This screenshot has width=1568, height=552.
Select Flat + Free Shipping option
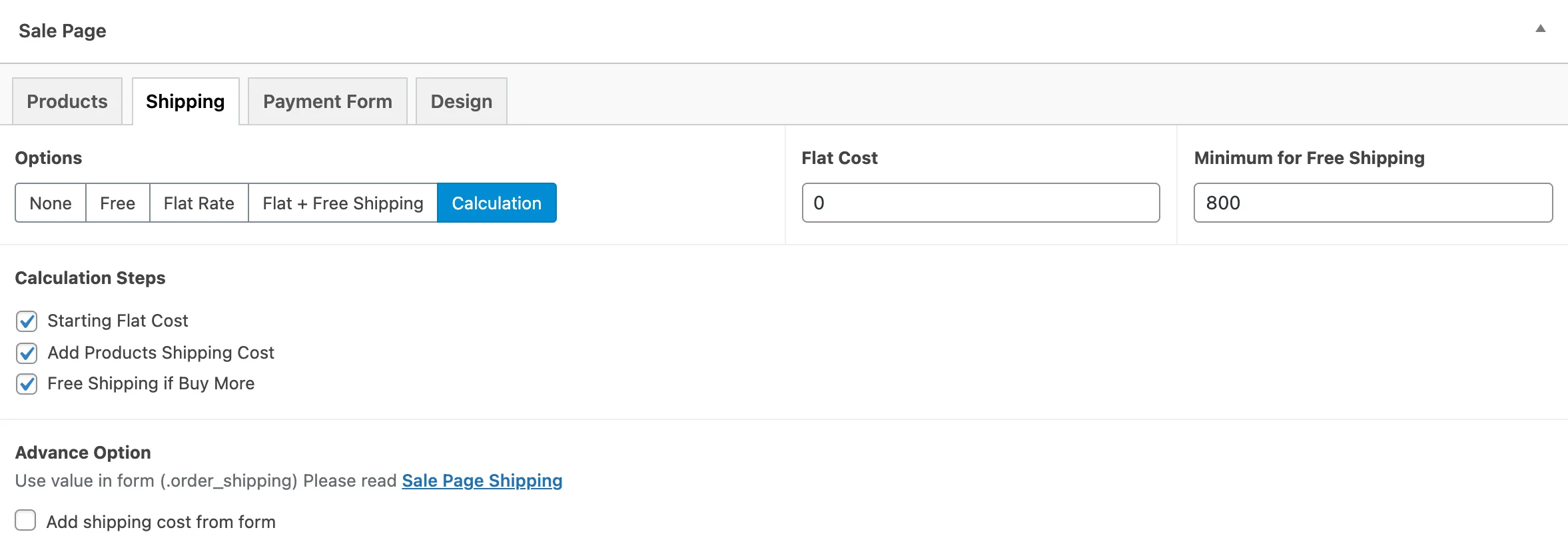342,203
